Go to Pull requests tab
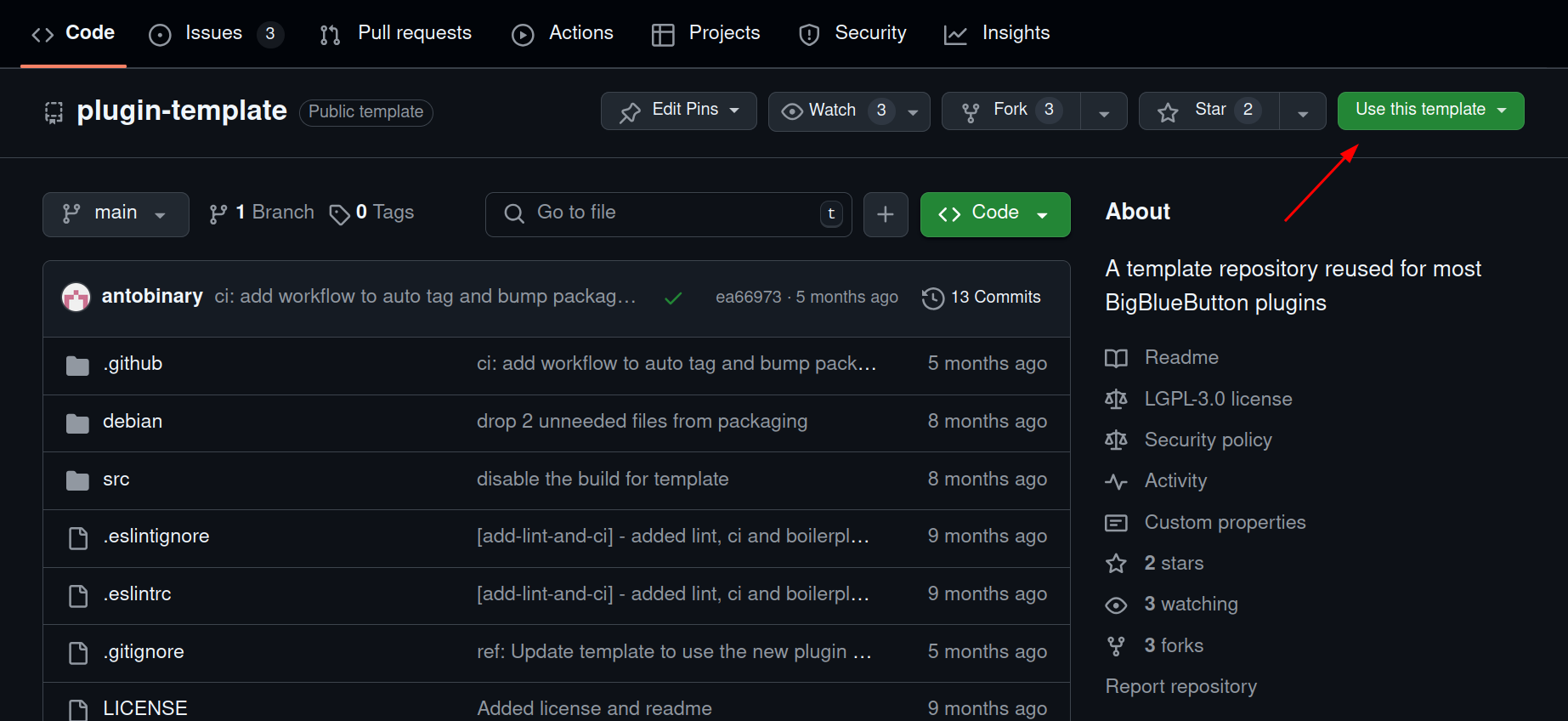Viewport: 1568px width, 721px height. click(x=396, y=33)
